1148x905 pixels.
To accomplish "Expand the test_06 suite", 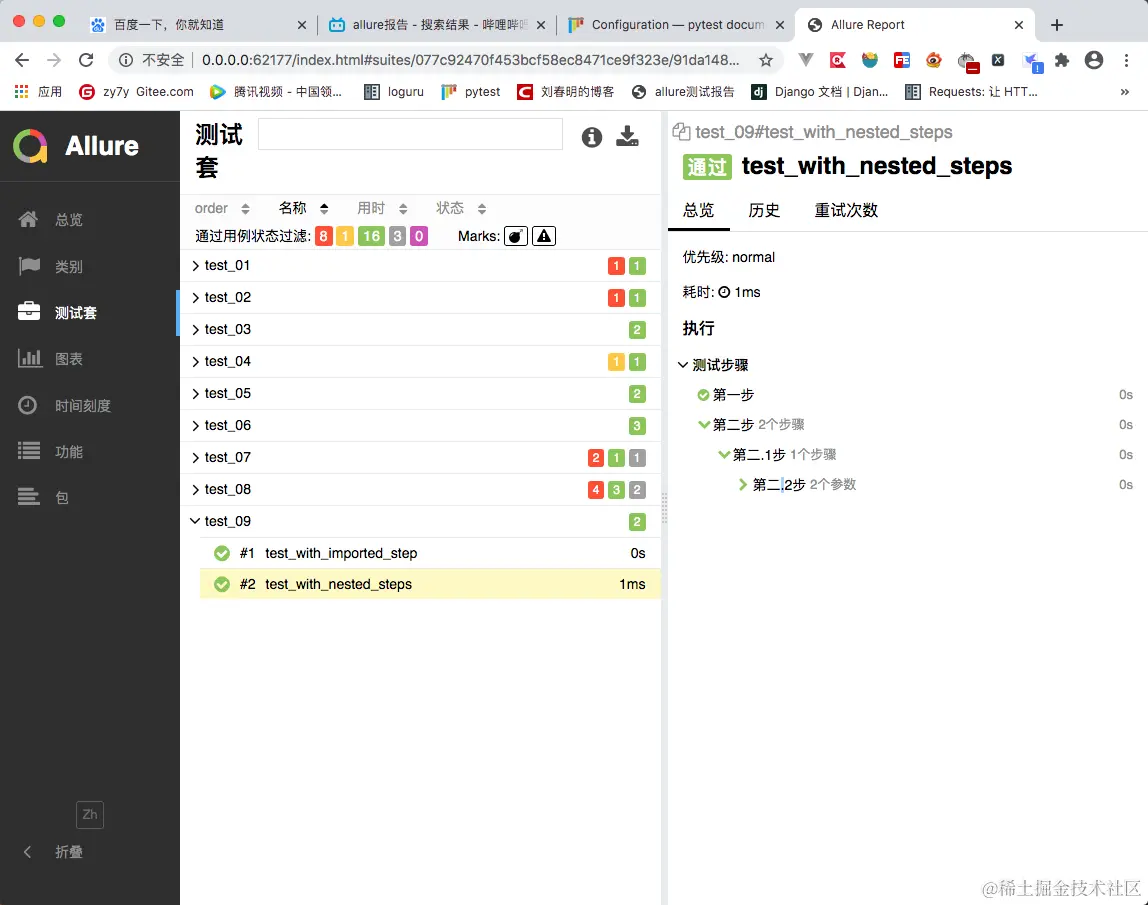I will click(x=420, y=425).
